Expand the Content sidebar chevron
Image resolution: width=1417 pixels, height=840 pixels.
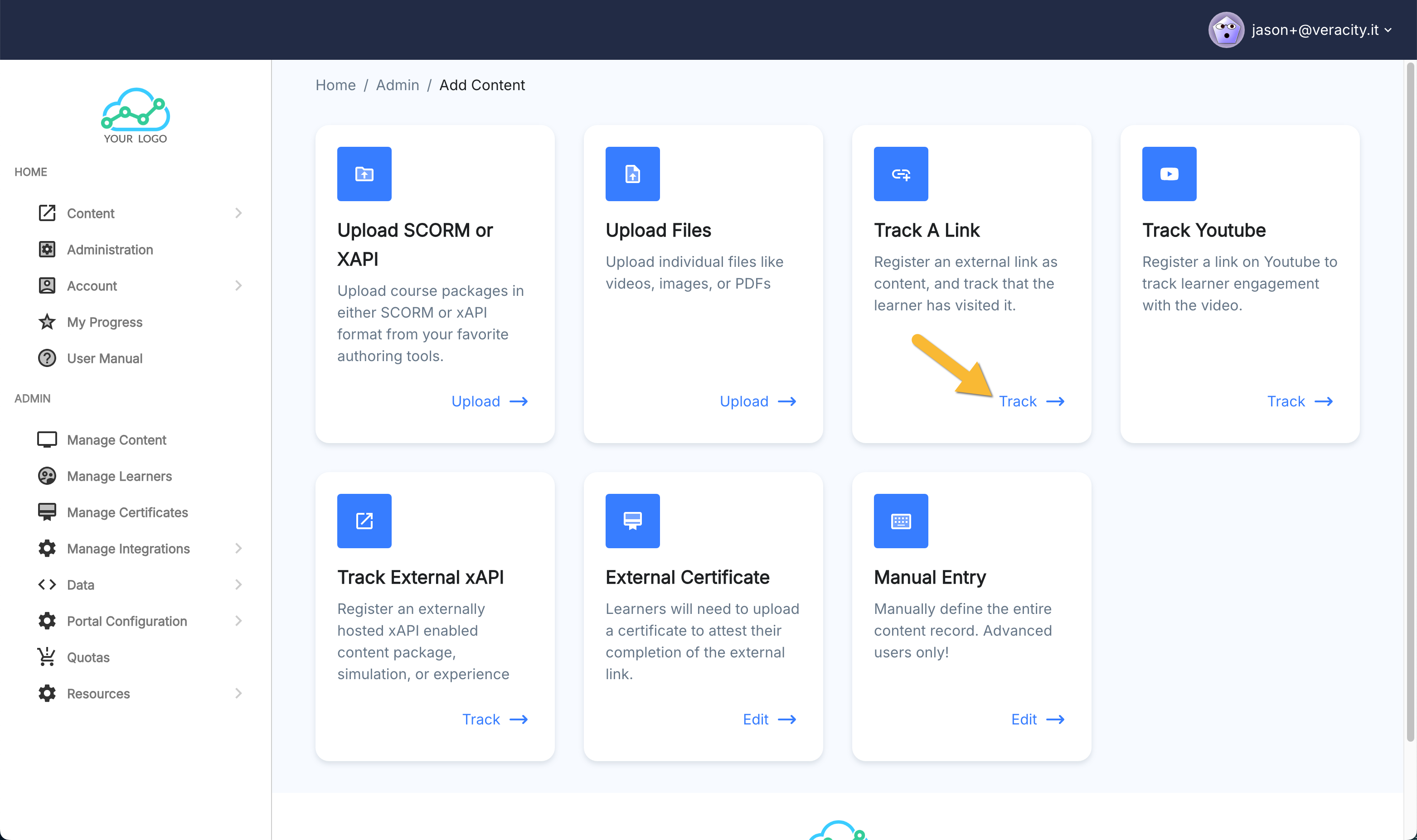238,213
